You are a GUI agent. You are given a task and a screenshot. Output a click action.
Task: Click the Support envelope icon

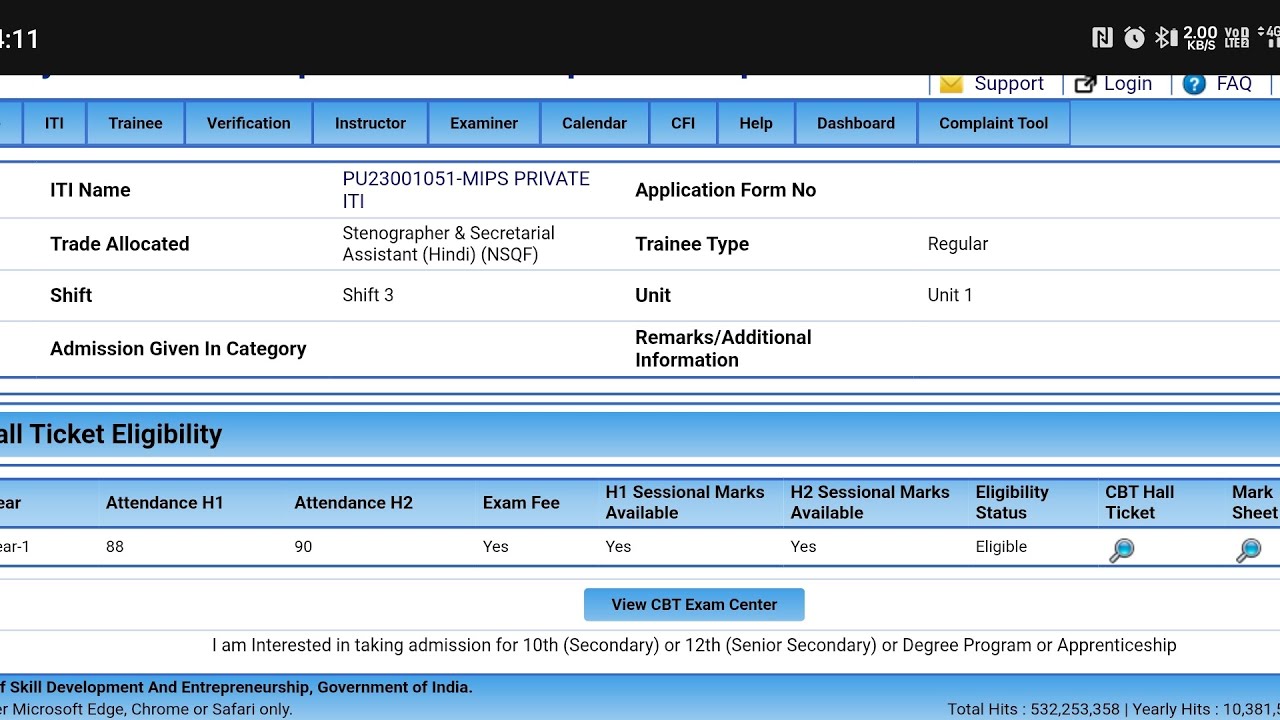tap(951, 84)
